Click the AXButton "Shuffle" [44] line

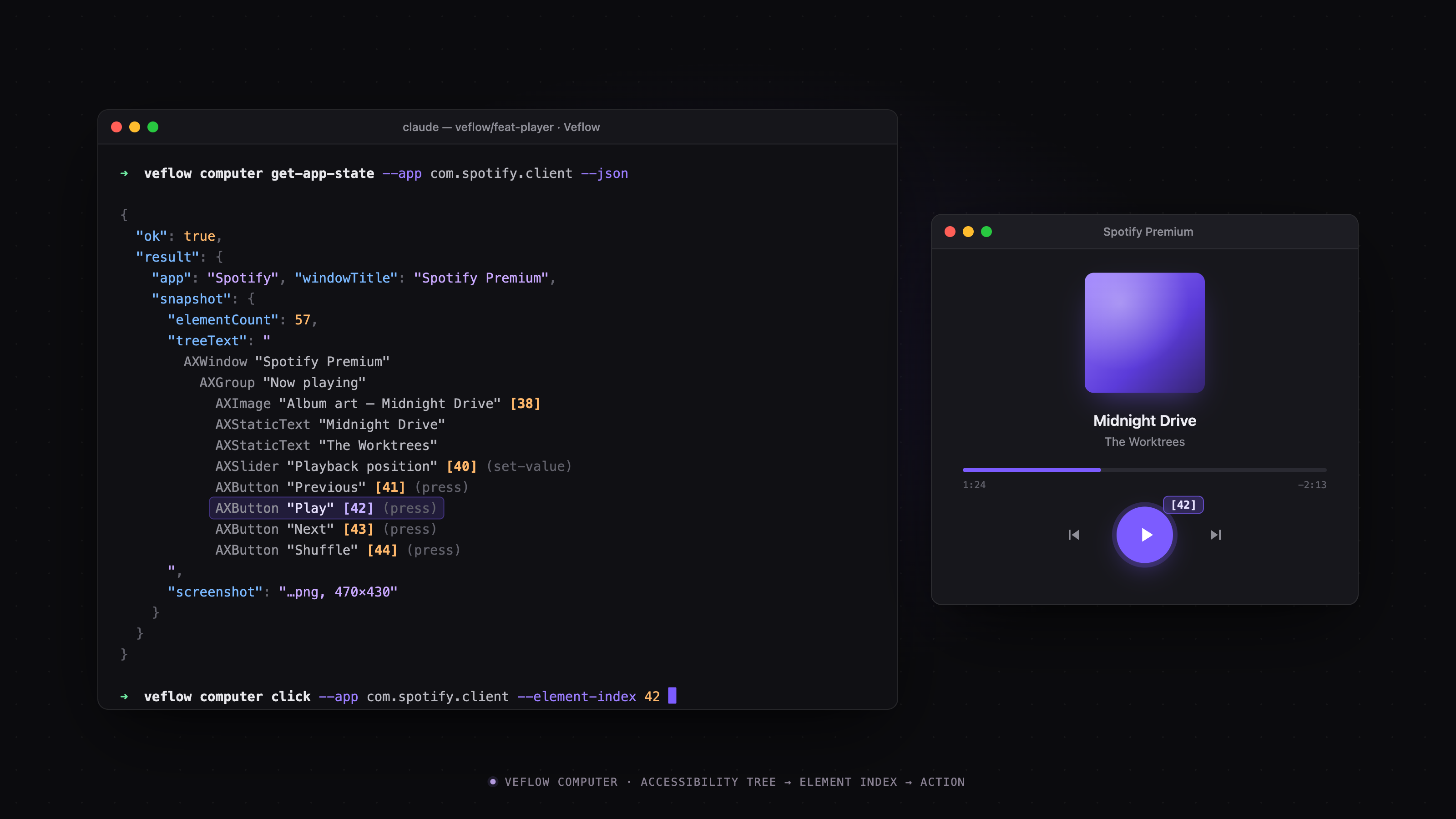click(x=338, y=550)
